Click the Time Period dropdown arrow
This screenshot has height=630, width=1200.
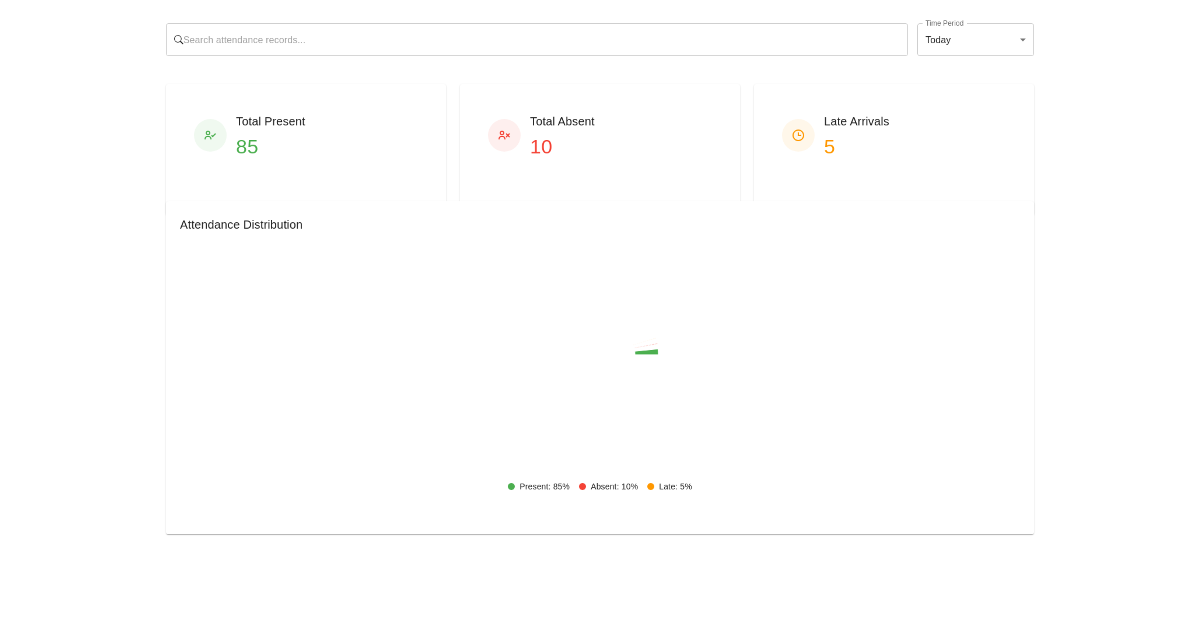1022,40
